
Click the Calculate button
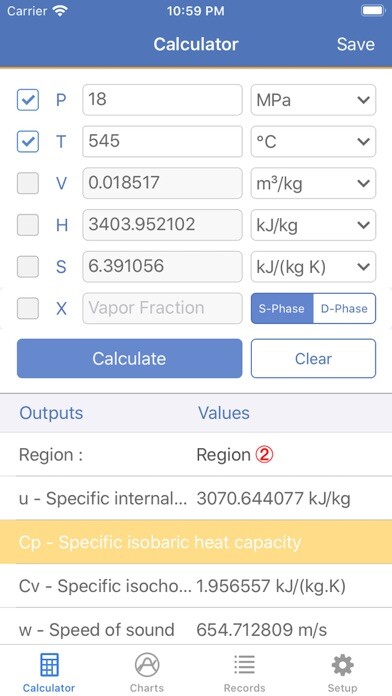coord(130,359)
